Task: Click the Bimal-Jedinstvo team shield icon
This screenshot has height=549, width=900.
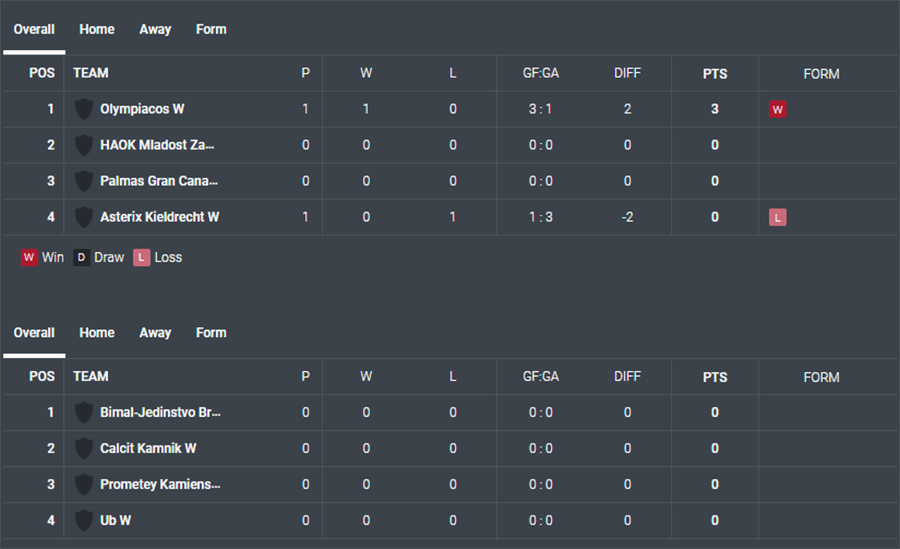Action: coord(84,412)
